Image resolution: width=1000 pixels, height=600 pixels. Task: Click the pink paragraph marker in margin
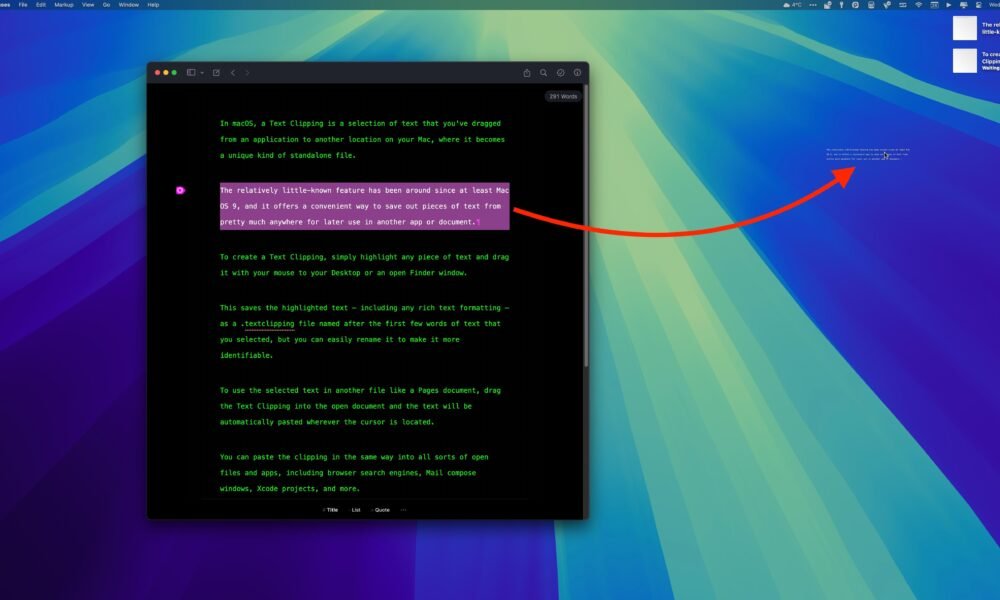point(180,190)
